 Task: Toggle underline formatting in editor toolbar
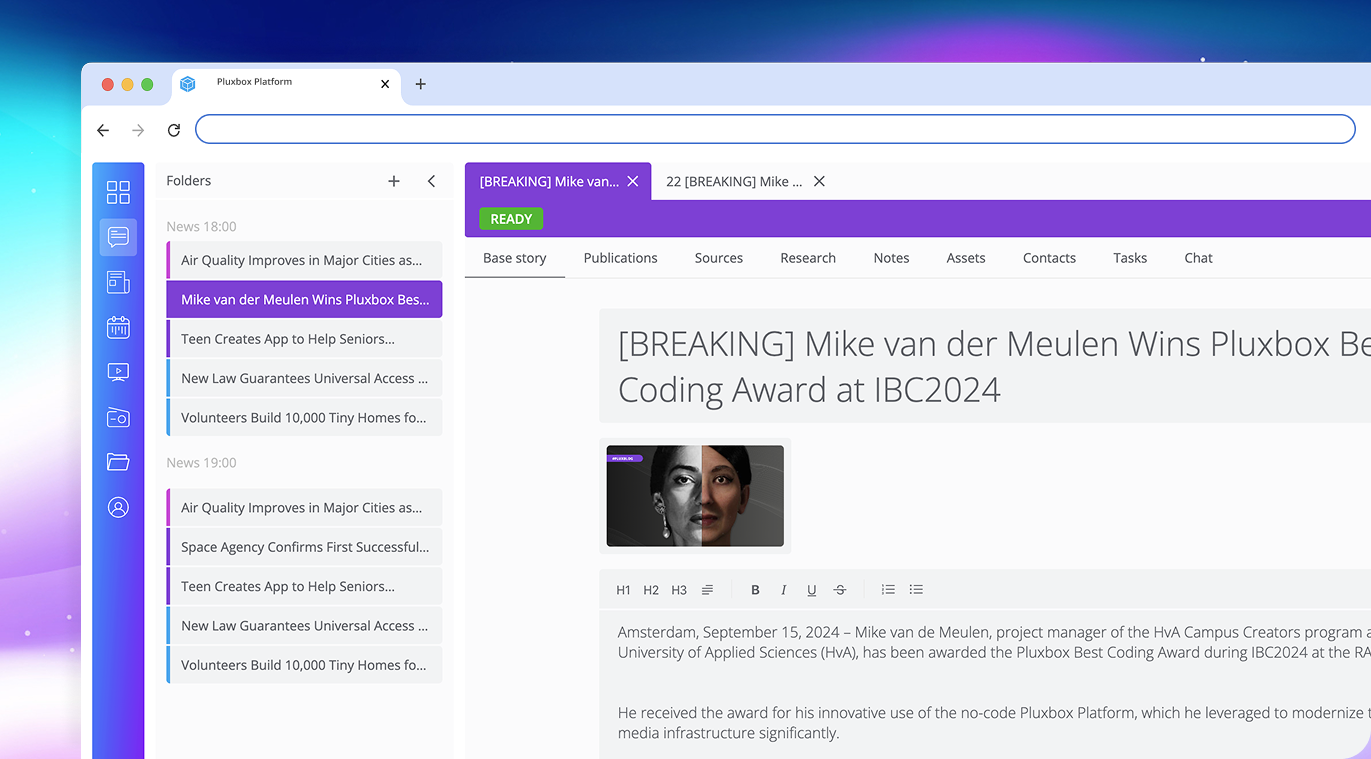tap(811, 590)
